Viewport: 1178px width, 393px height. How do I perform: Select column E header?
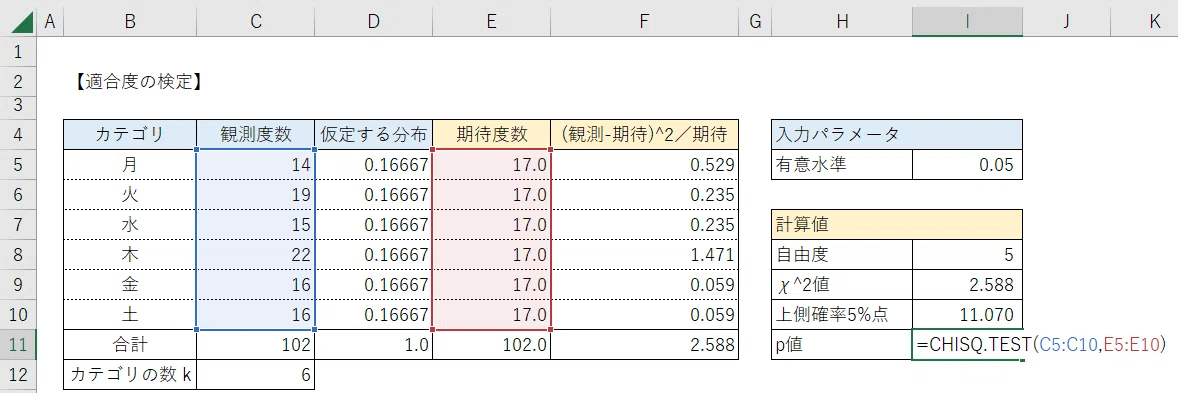(x=491, y=22)
